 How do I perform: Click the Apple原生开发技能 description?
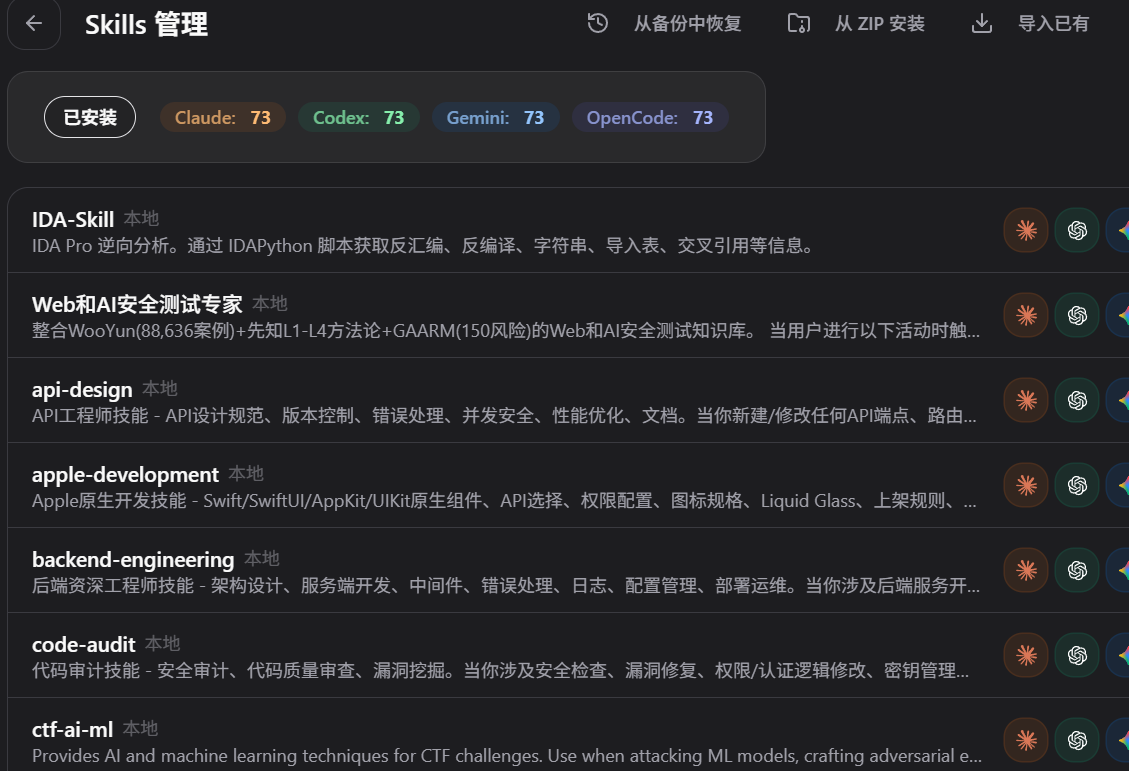click(504, 501)
